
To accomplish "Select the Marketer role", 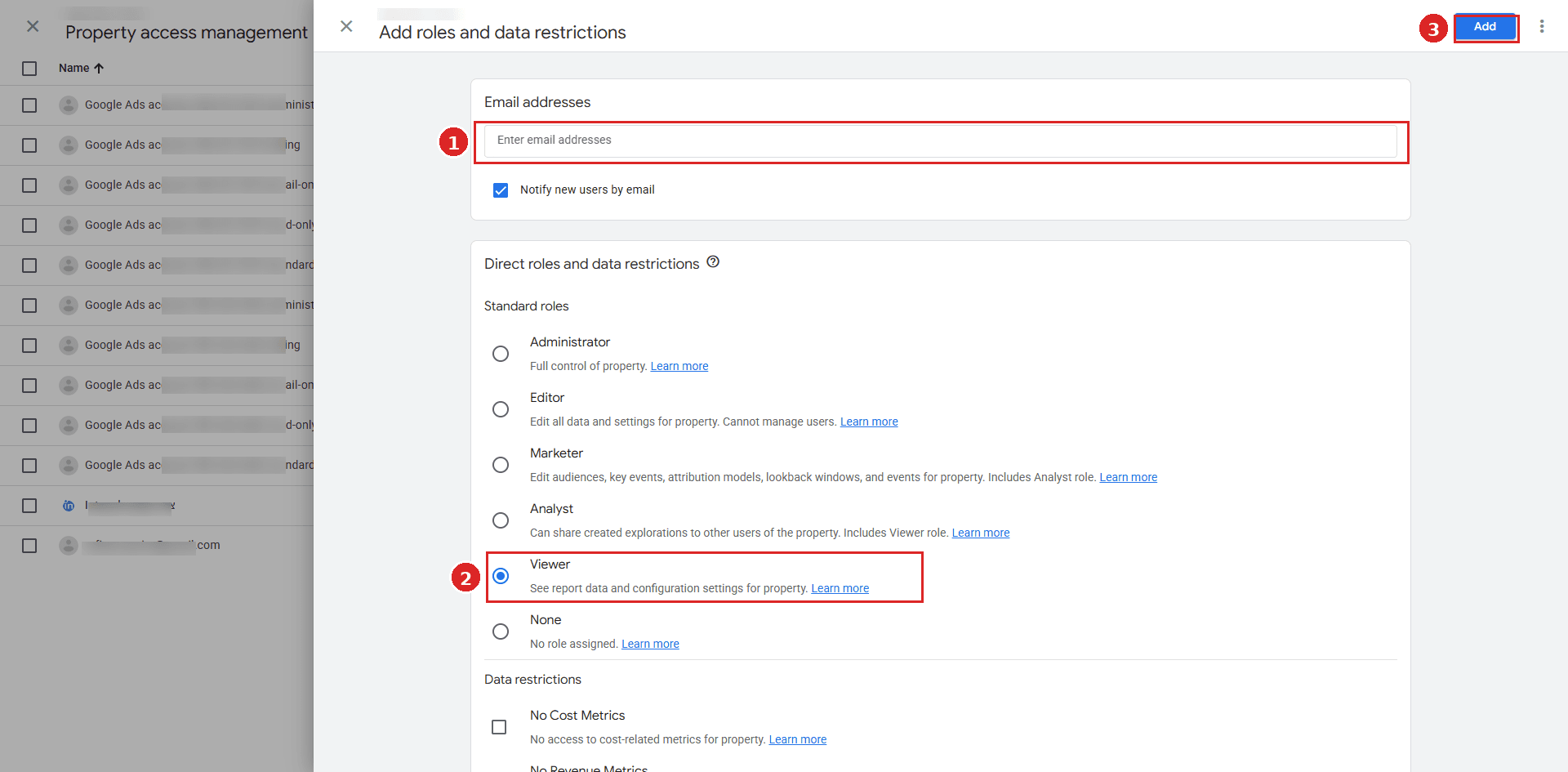I will (501, 465).
